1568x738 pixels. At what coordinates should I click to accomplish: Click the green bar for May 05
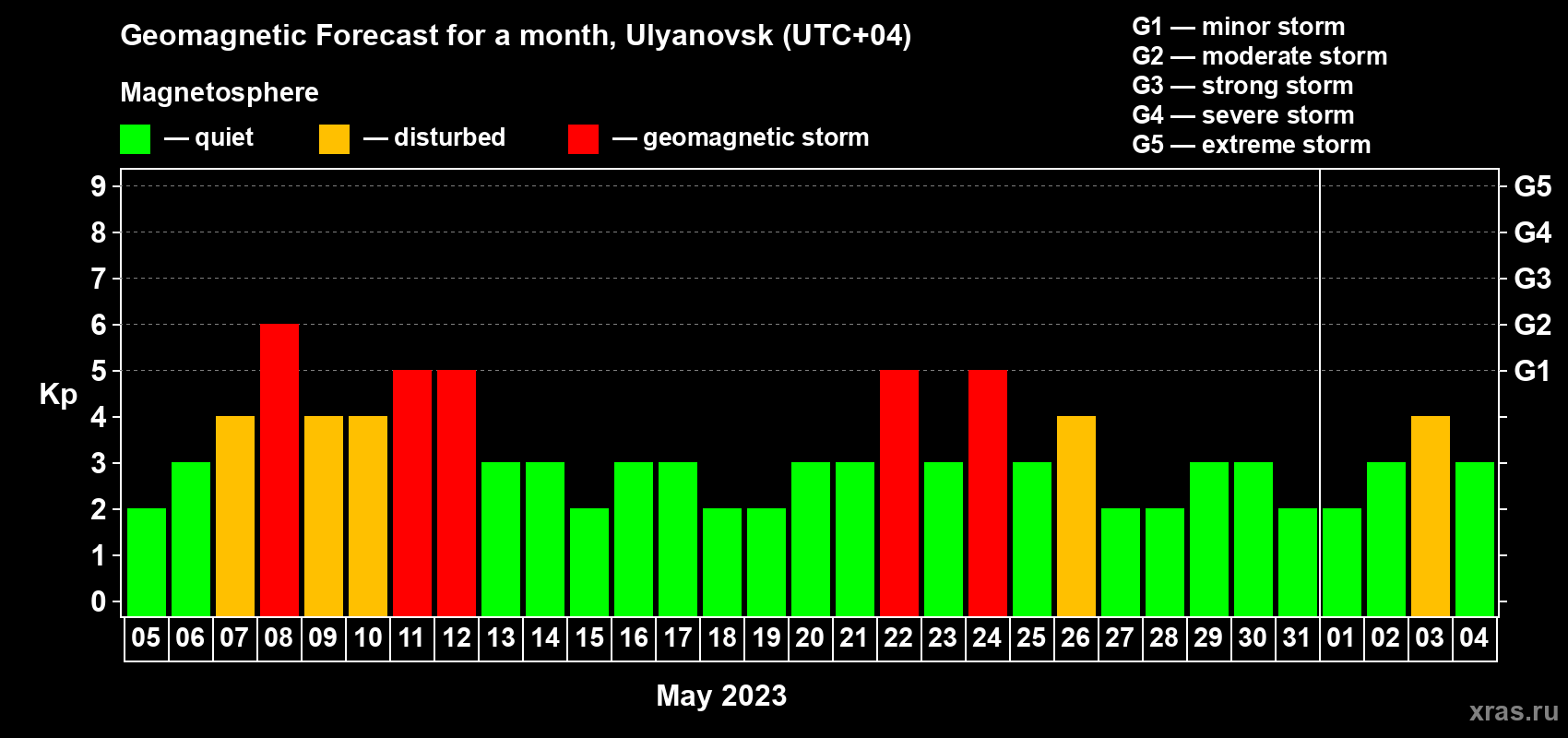coord(147,563)
